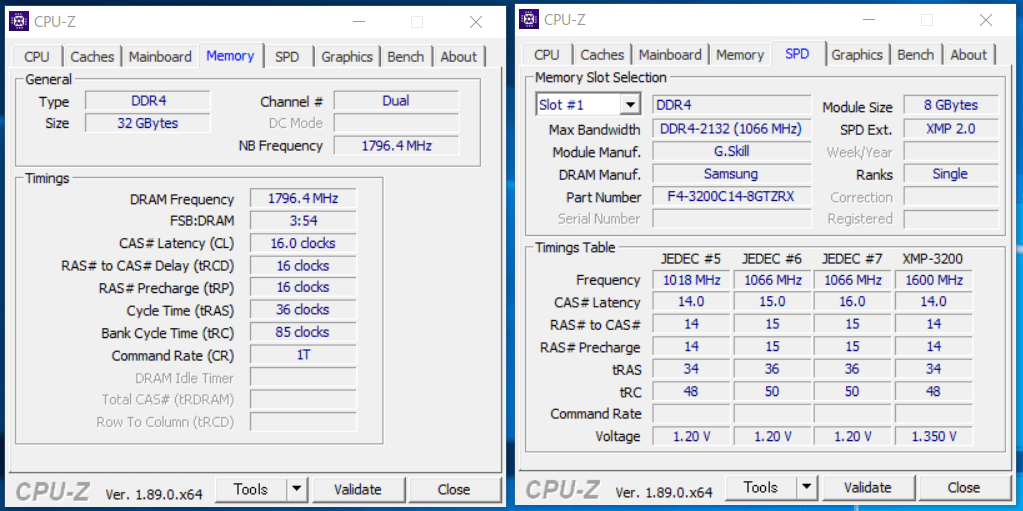Click SPD Ext. XMP 2.0 value
Viewport: 1023px width, 511px height.
[951, 129]
